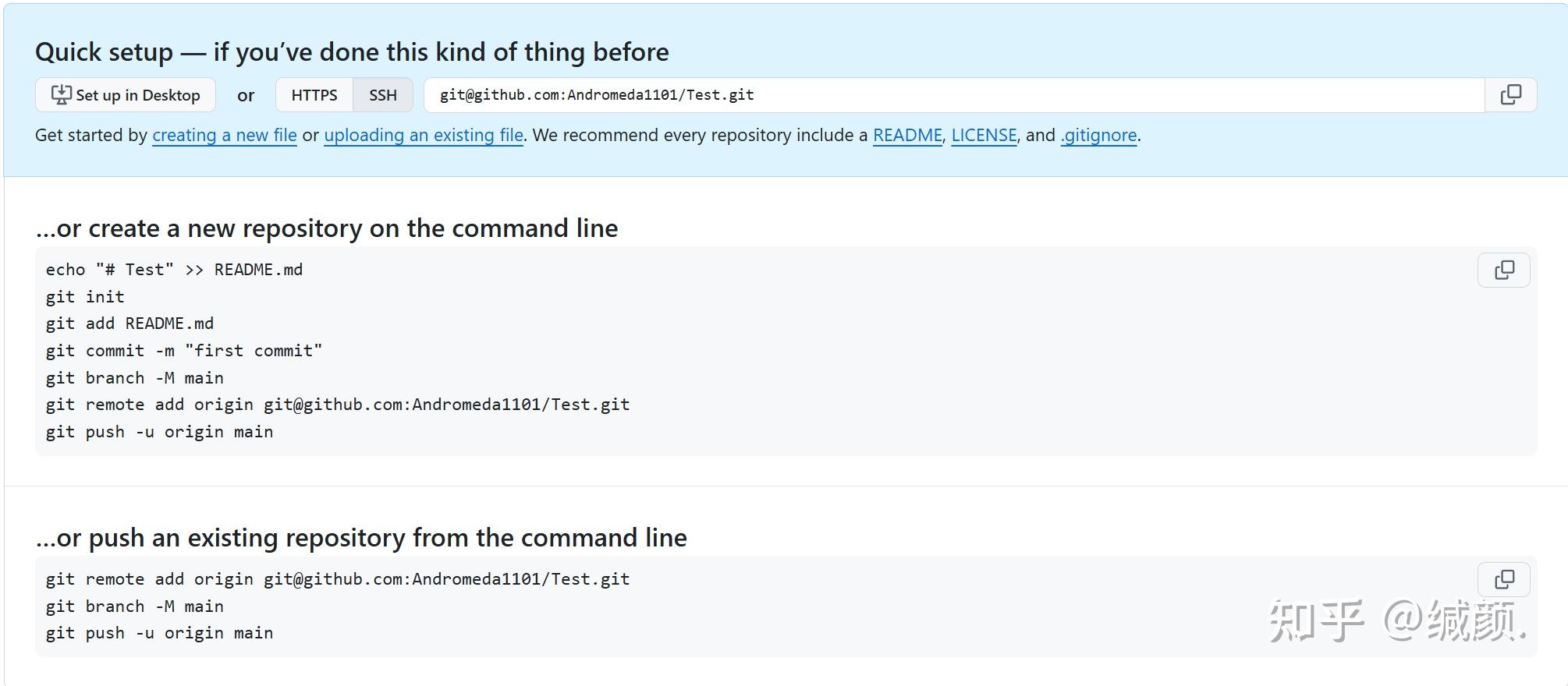Copy the SSH repository URL to clipboard
Screen dimensions: 1568x686
tap(1510, 95)
